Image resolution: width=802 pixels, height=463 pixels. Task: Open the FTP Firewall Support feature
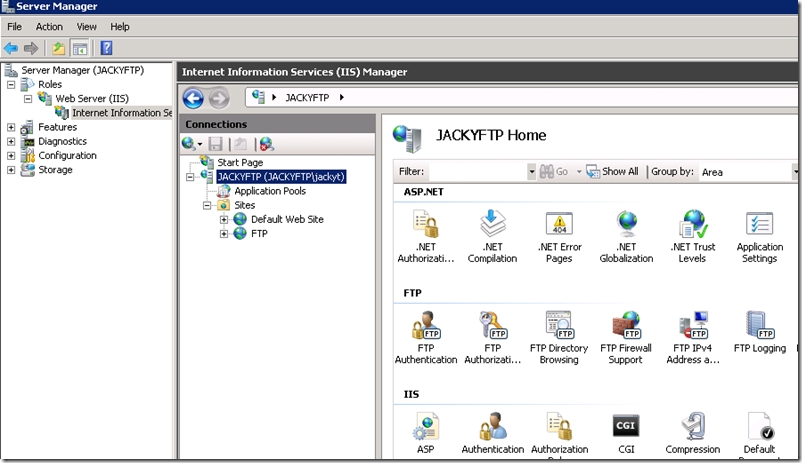click(626, 337)
